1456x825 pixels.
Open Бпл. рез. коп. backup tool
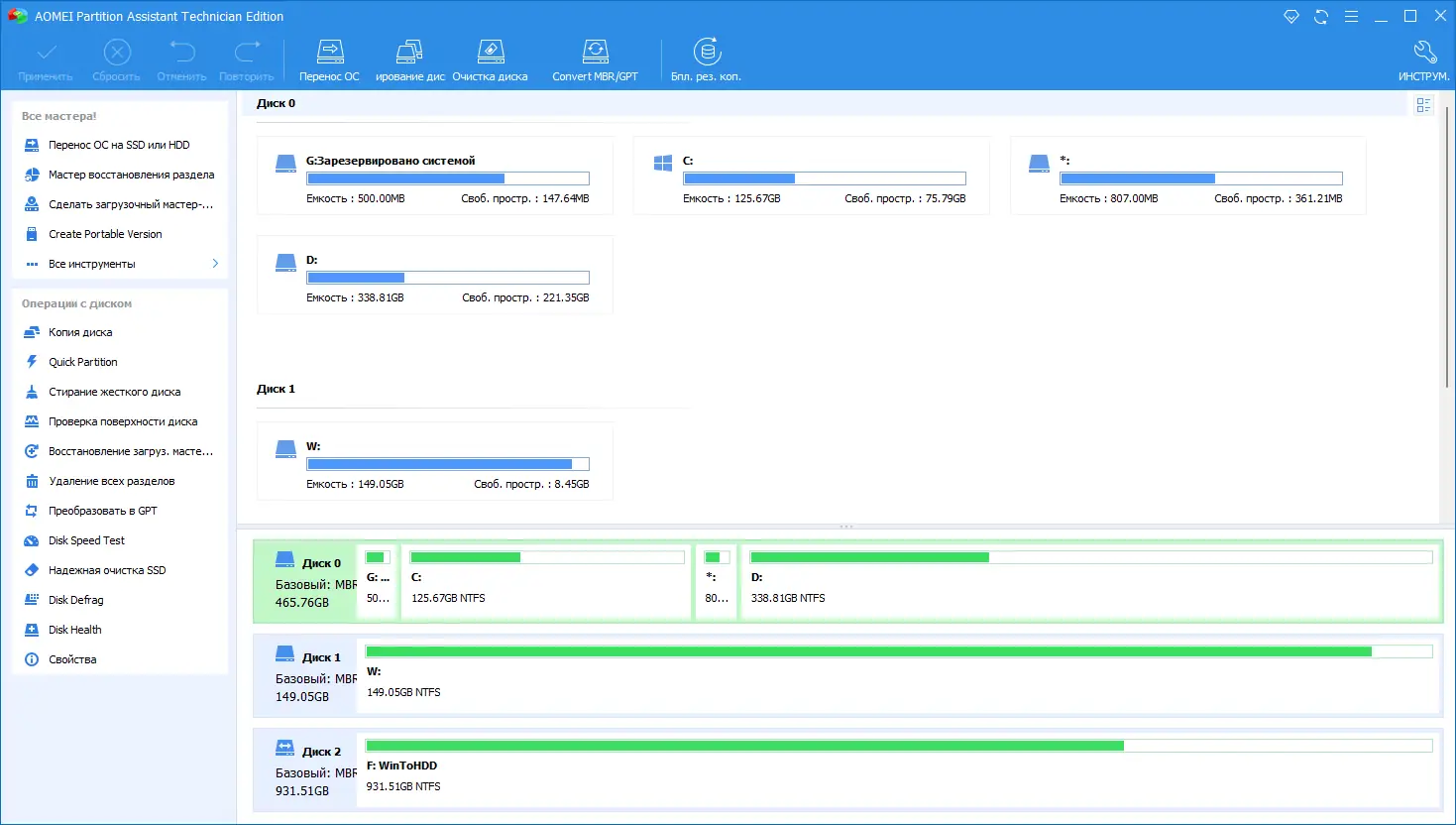(x=706, y=60)
